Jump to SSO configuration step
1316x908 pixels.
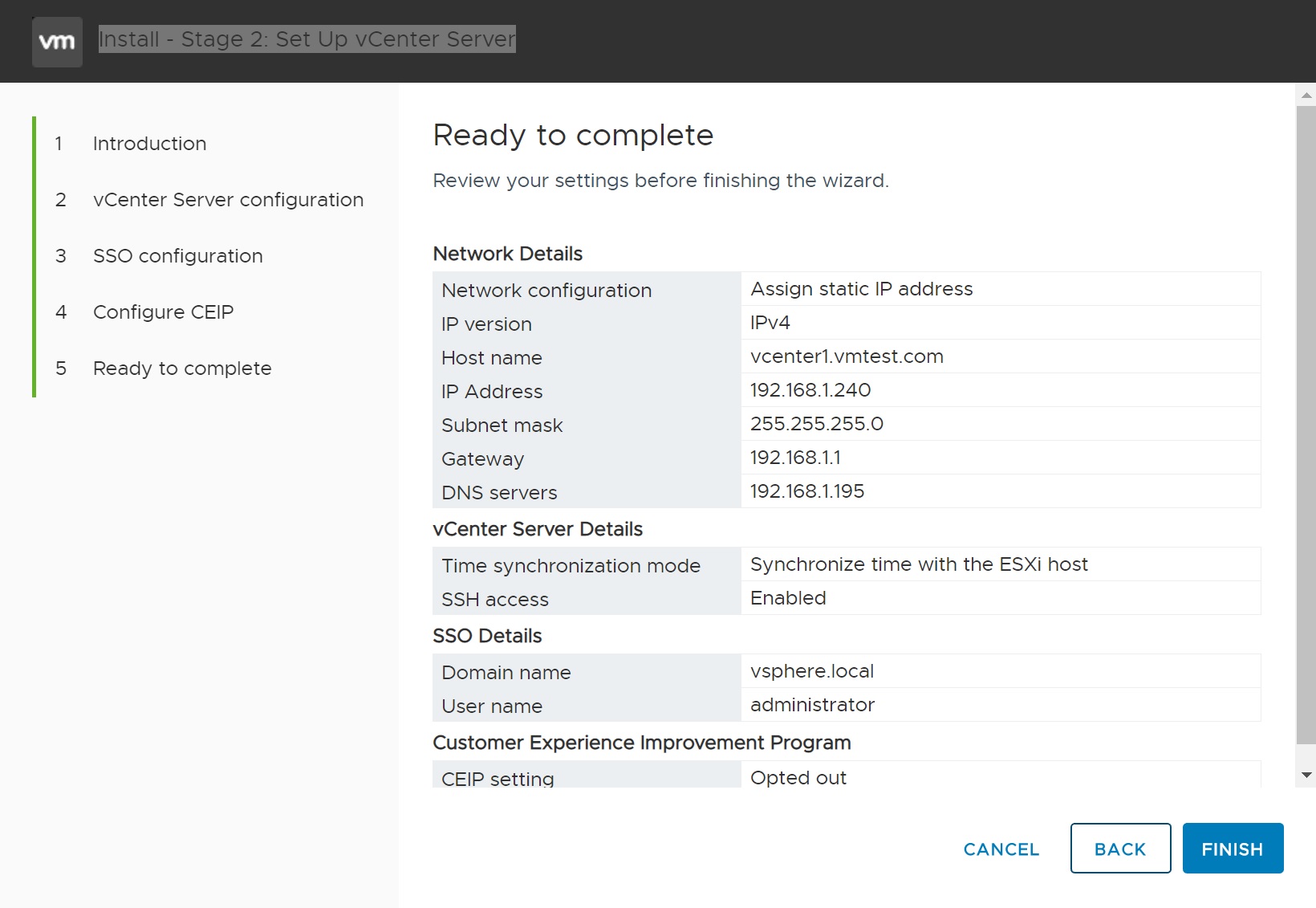coord(177,256)
